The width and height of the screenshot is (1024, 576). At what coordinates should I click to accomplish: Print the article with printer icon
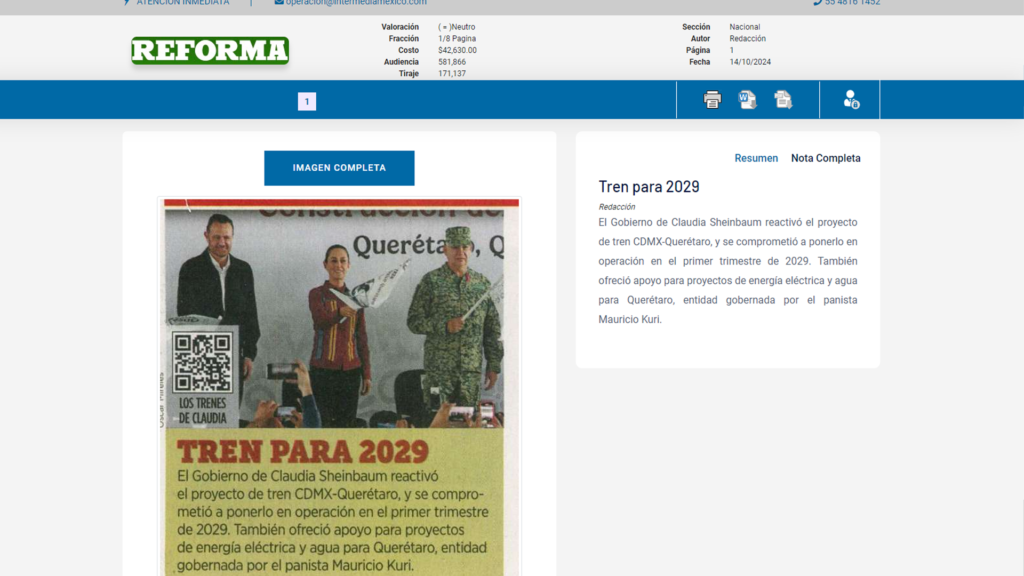(712, 99)
